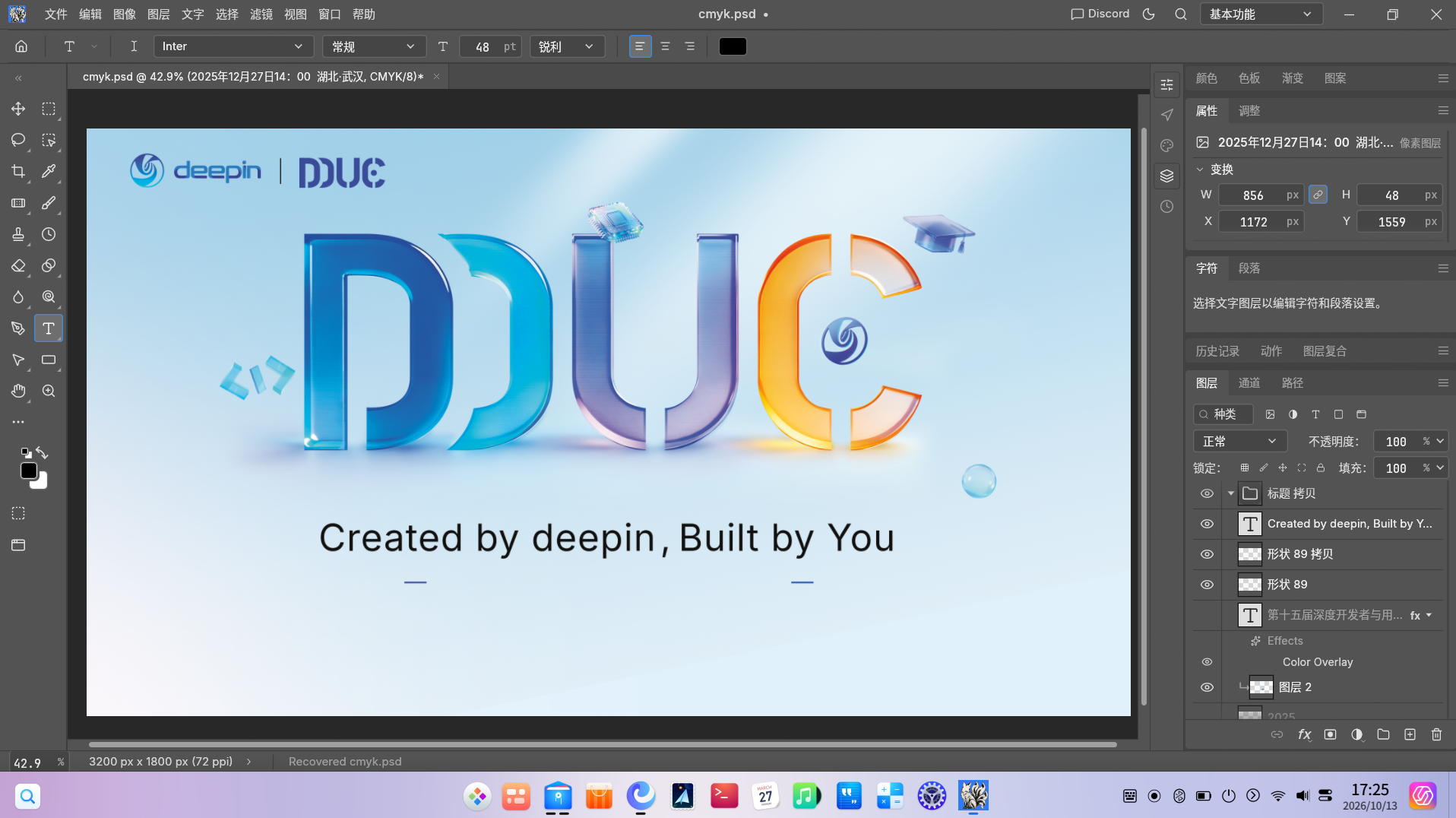This screenshot has width=1456, height=818.
Task: Select the Pen tool
Action: point(18,328)
